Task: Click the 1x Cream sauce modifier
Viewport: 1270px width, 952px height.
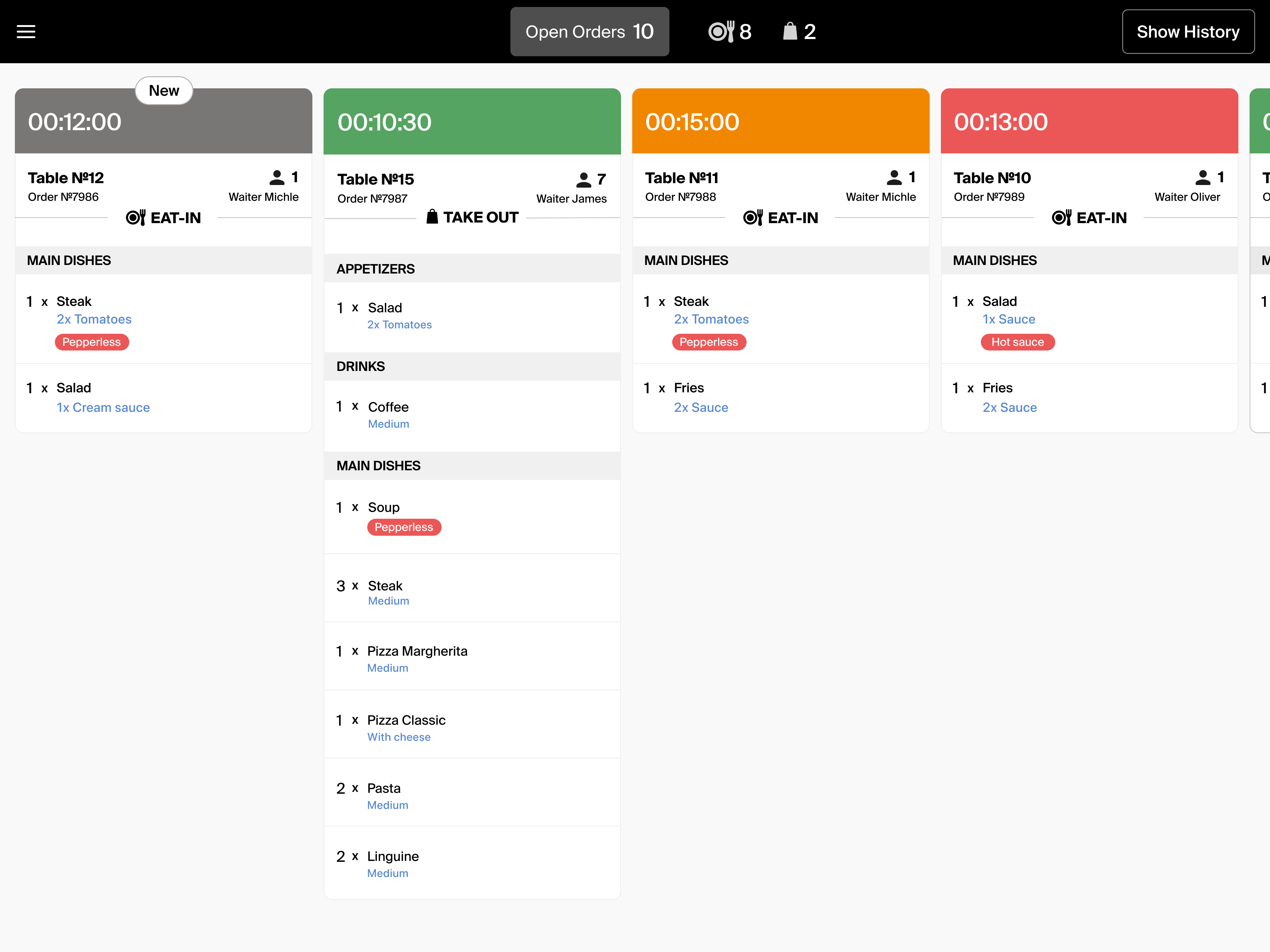Action: (x=103, y=408)
